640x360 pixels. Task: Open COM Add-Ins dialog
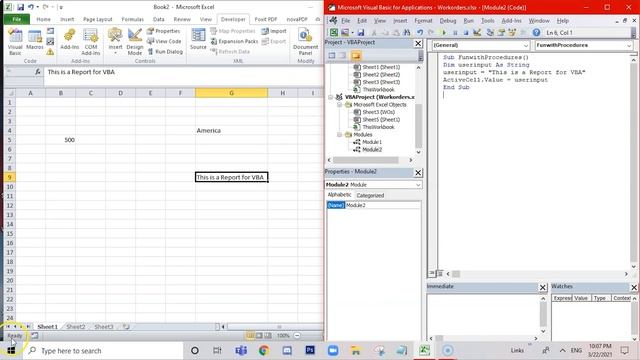pos(91,42)
